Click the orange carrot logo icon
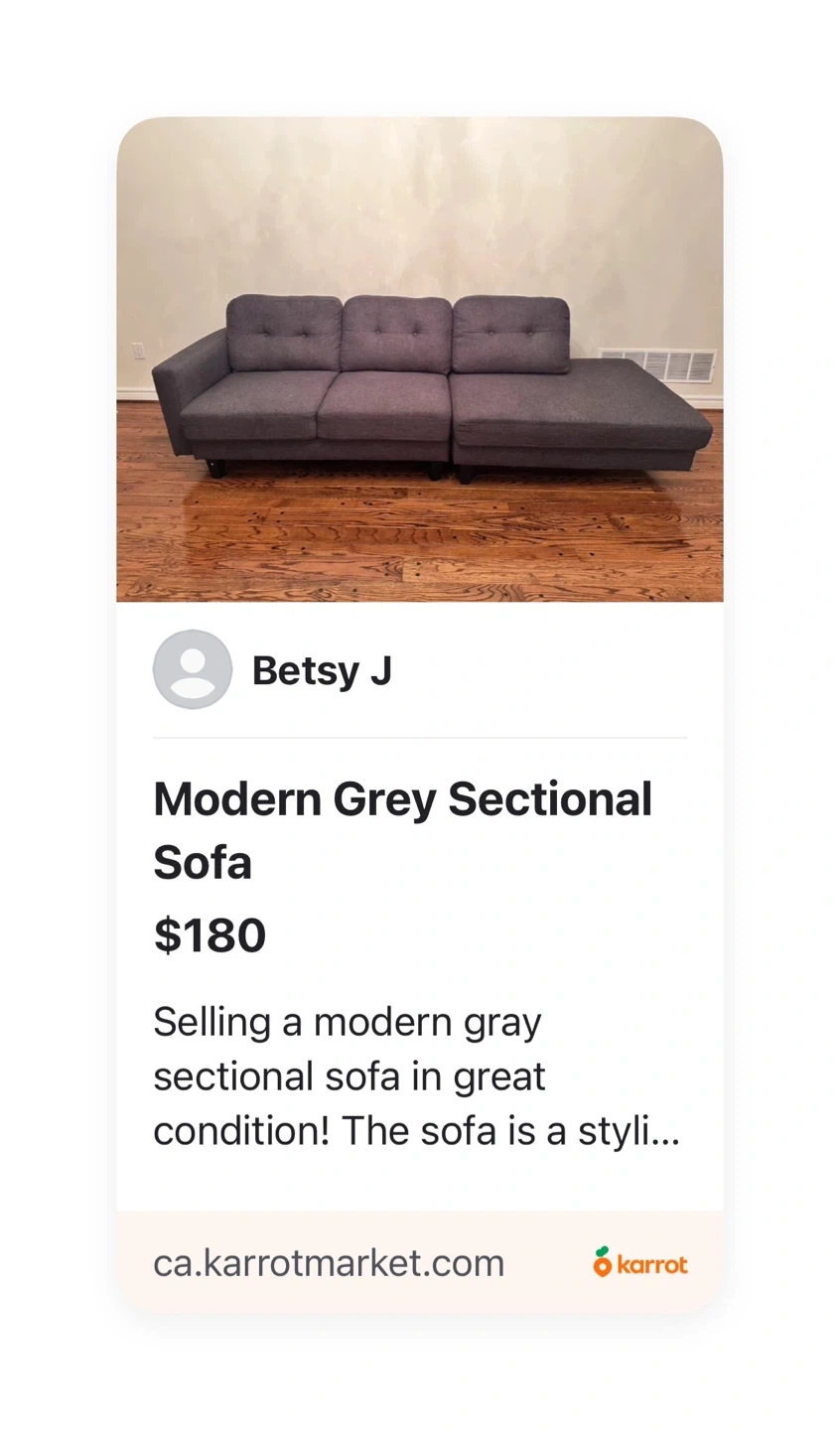The width and height of the screenshot is (840, 1430). 602,1261
